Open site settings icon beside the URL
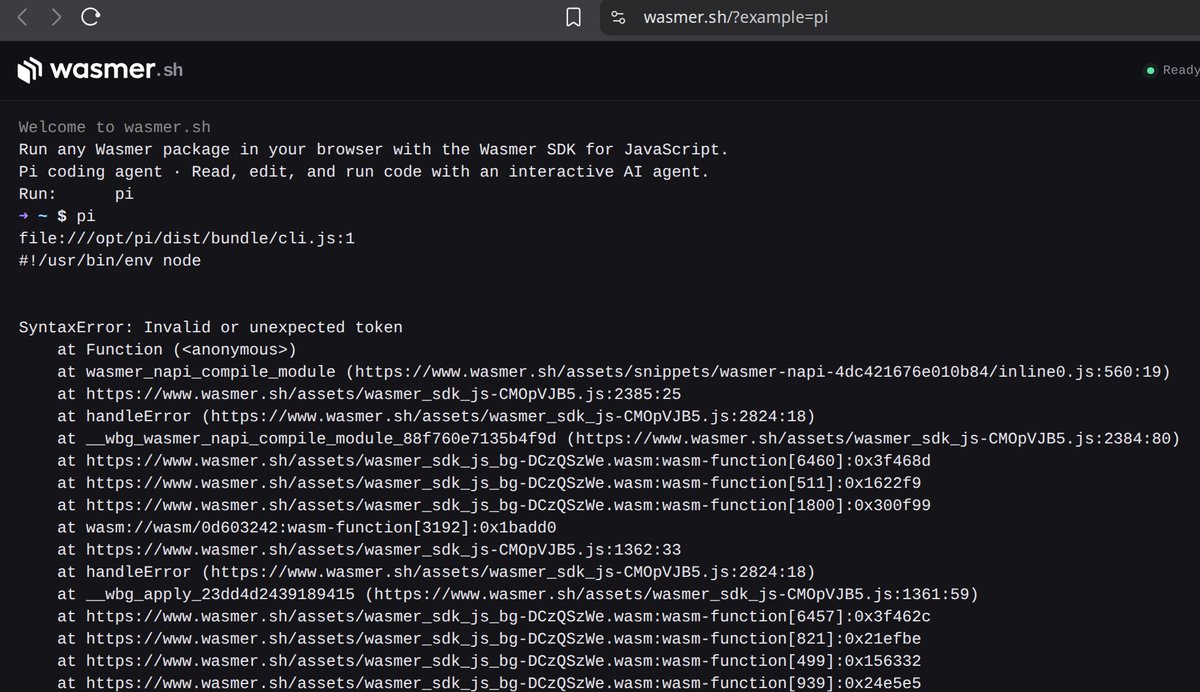 click(619, 17)
